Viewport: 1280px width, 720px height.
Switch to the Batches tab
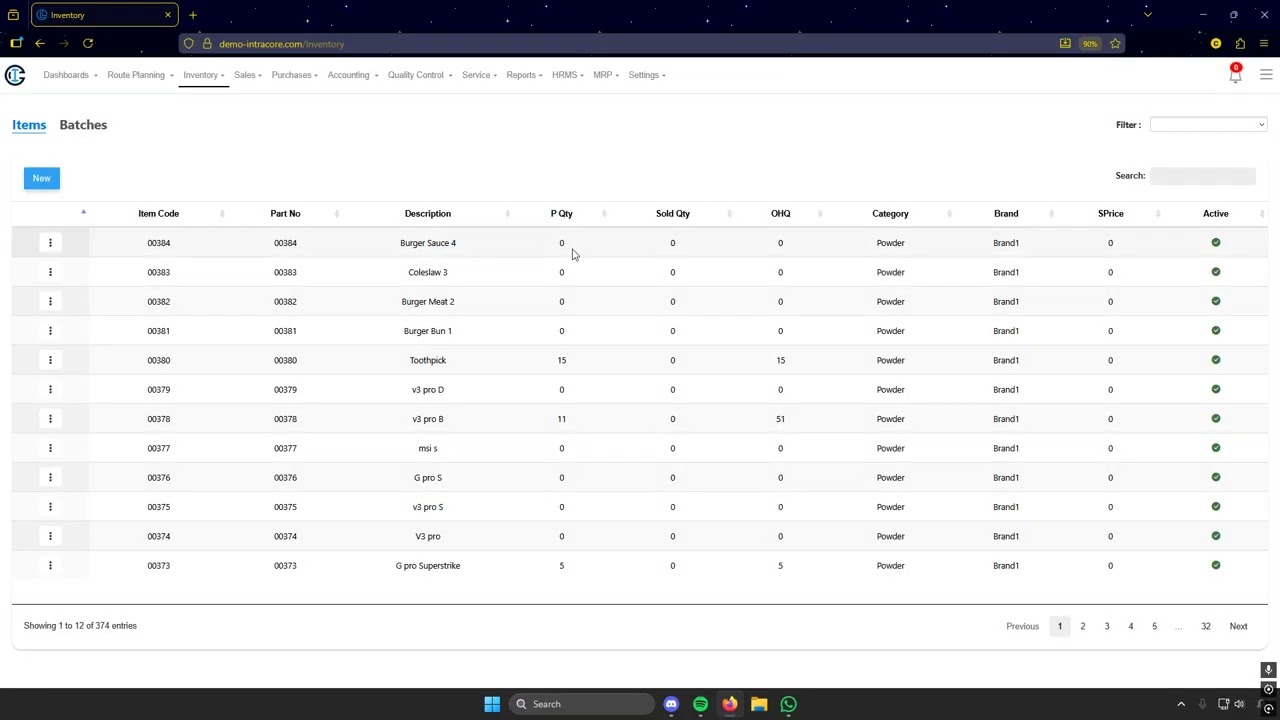83,125
